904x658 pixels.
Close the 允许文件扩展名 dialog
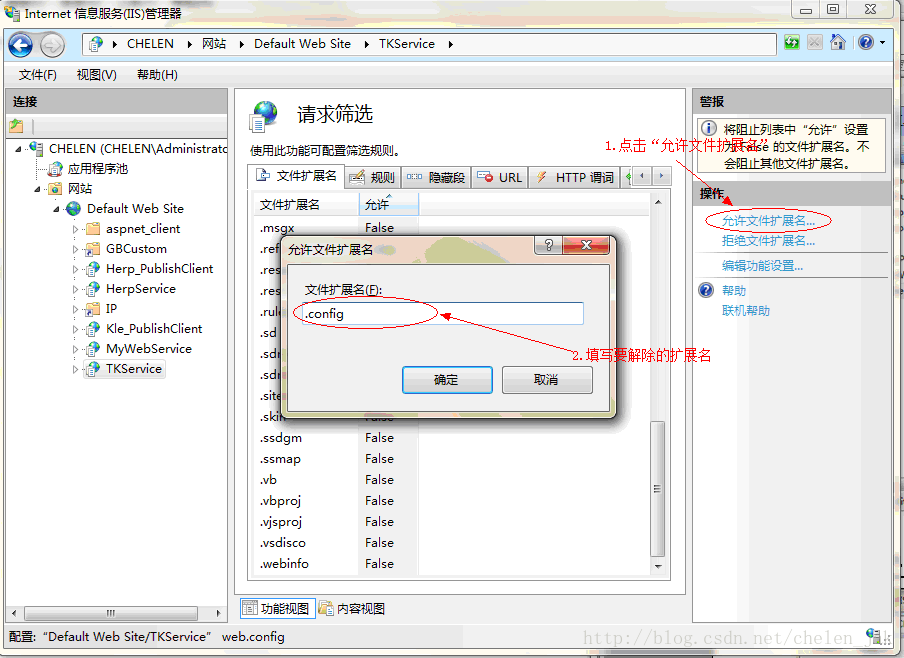click(x=586, y=245)
